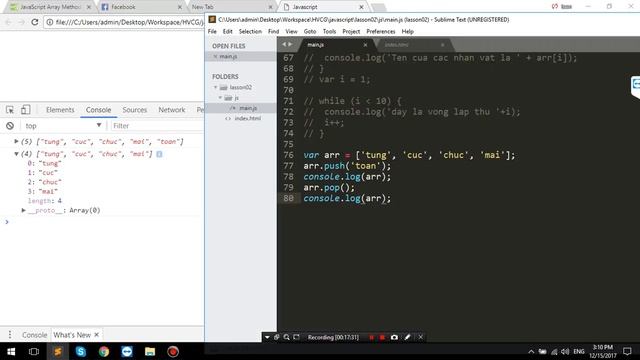Viewport: 640px width, 360px height.
Task: Select the DevTools inspect element icon
Action: [x=10, y=110]
